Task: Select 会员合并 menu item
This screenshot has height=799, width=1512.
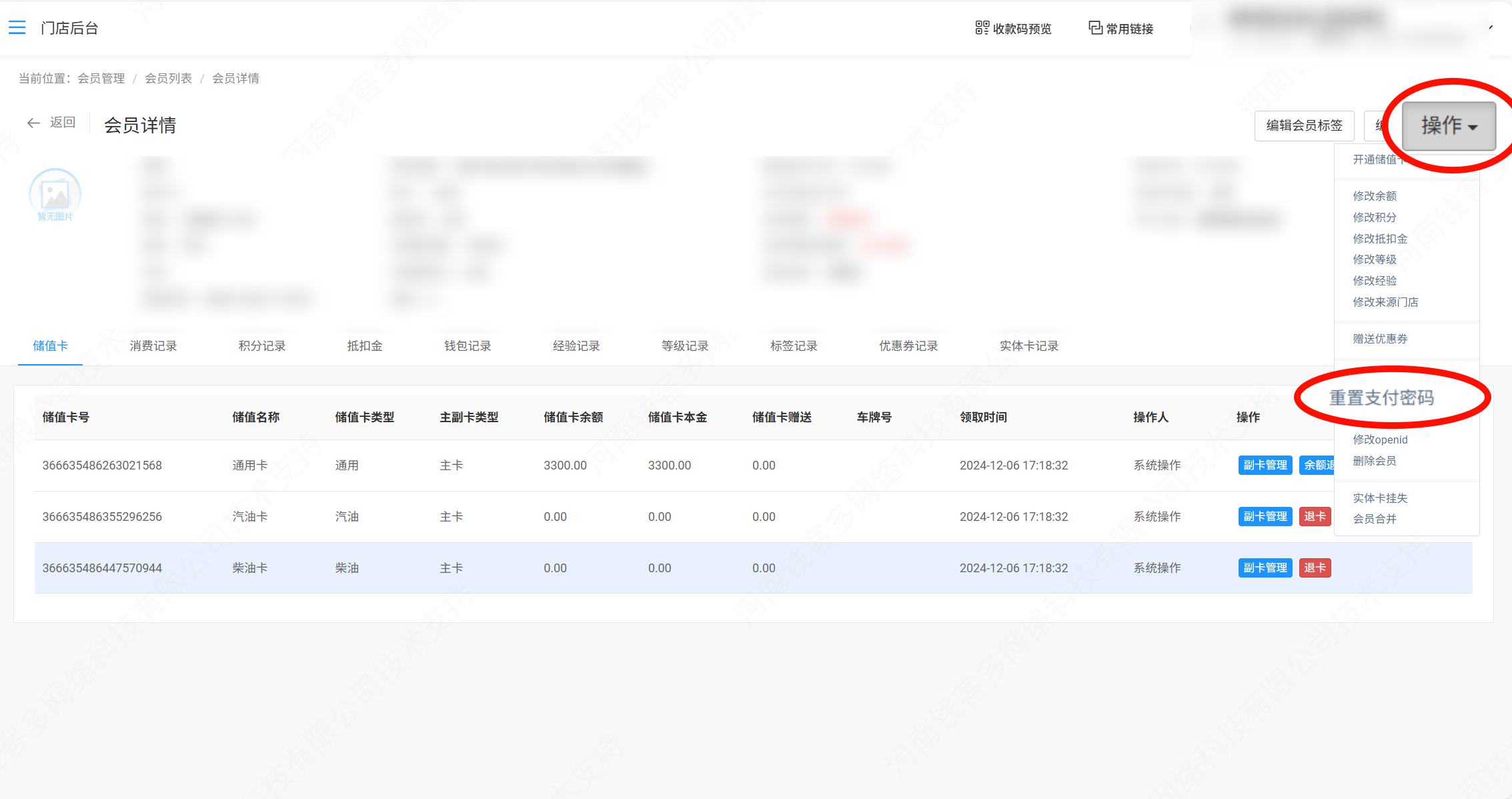Action: (x=1375, y=519)
